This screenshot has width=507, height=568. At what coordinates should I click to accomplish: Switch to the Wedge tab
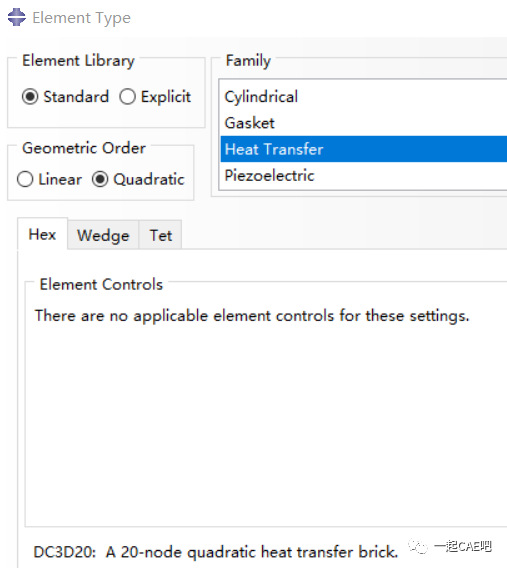tap(103, 235)
